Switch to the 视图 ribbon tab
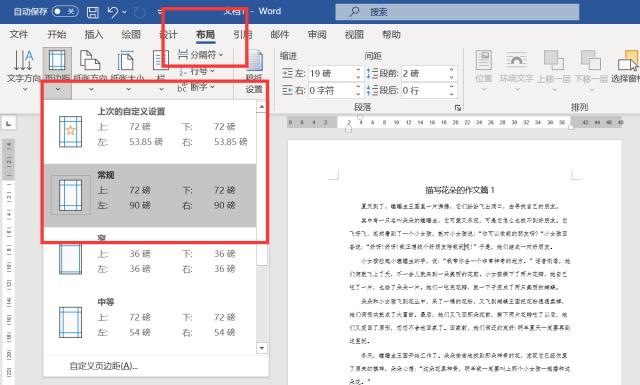This screenshot has width=640, height=385. point(354,35)
